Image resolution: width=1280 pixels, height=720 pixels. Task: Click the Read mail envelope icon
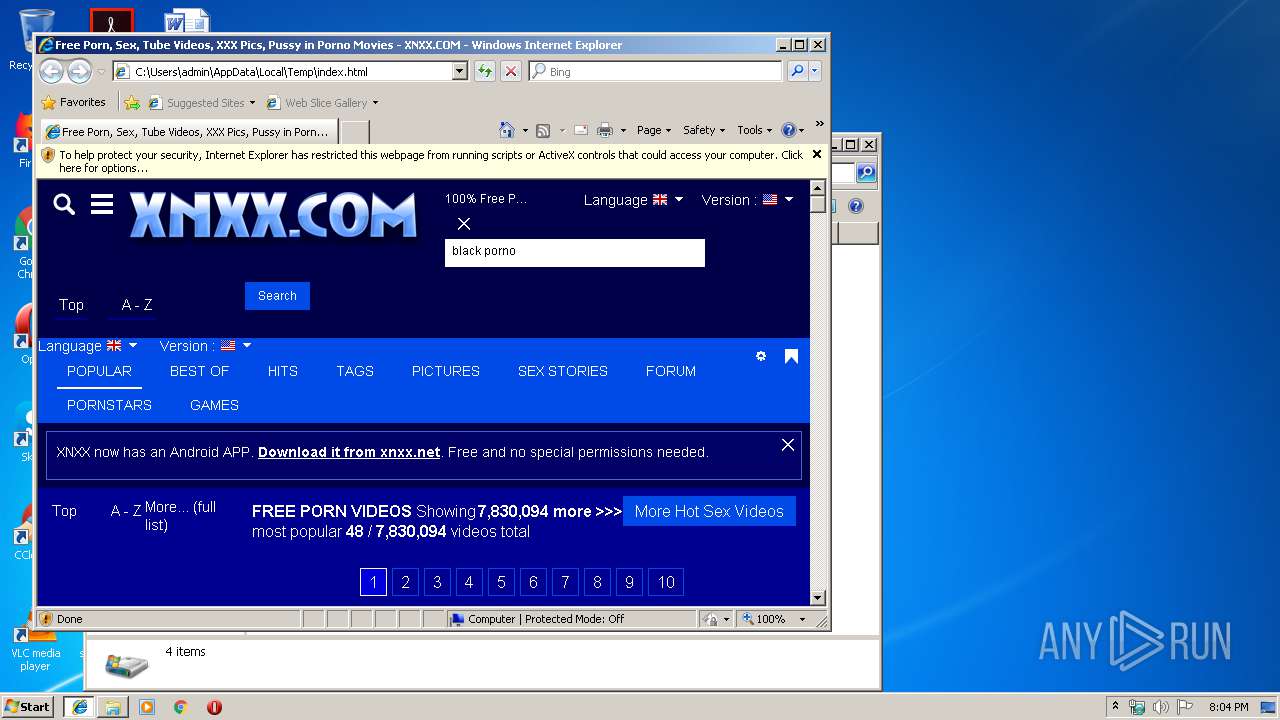581,130
